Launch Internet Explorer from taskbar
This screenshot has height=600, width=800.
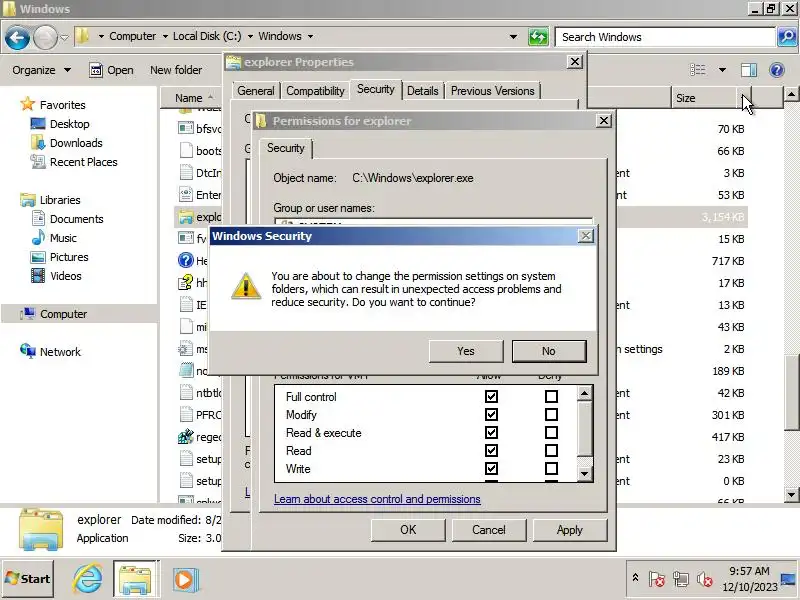pos(88,579)
